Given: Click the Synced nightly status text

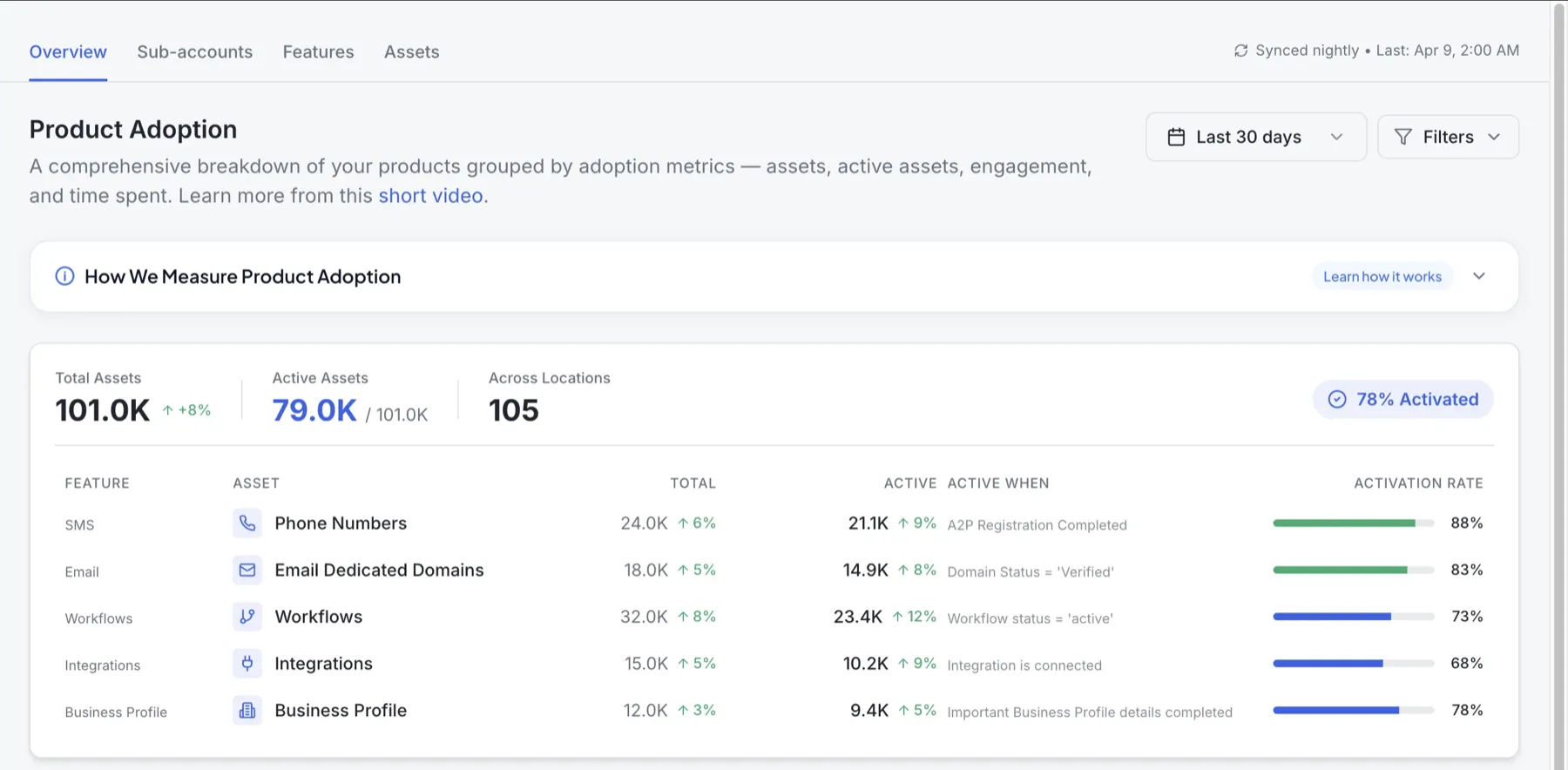Looking at the screenshot, I should pyautogui.click(x=1307, y=51).
